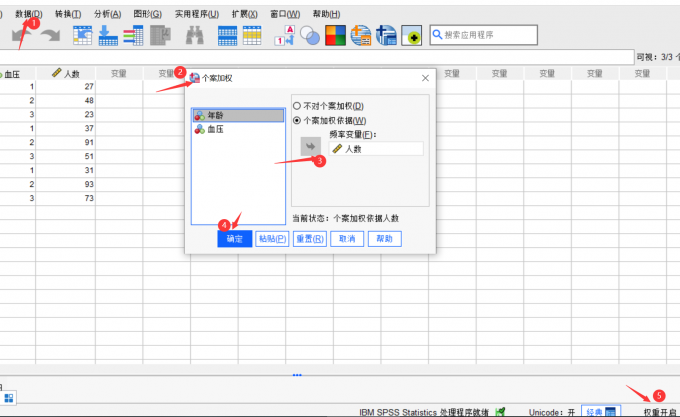
Task: Click the Venn circles toolbar icon
Action: click(310, 35)
